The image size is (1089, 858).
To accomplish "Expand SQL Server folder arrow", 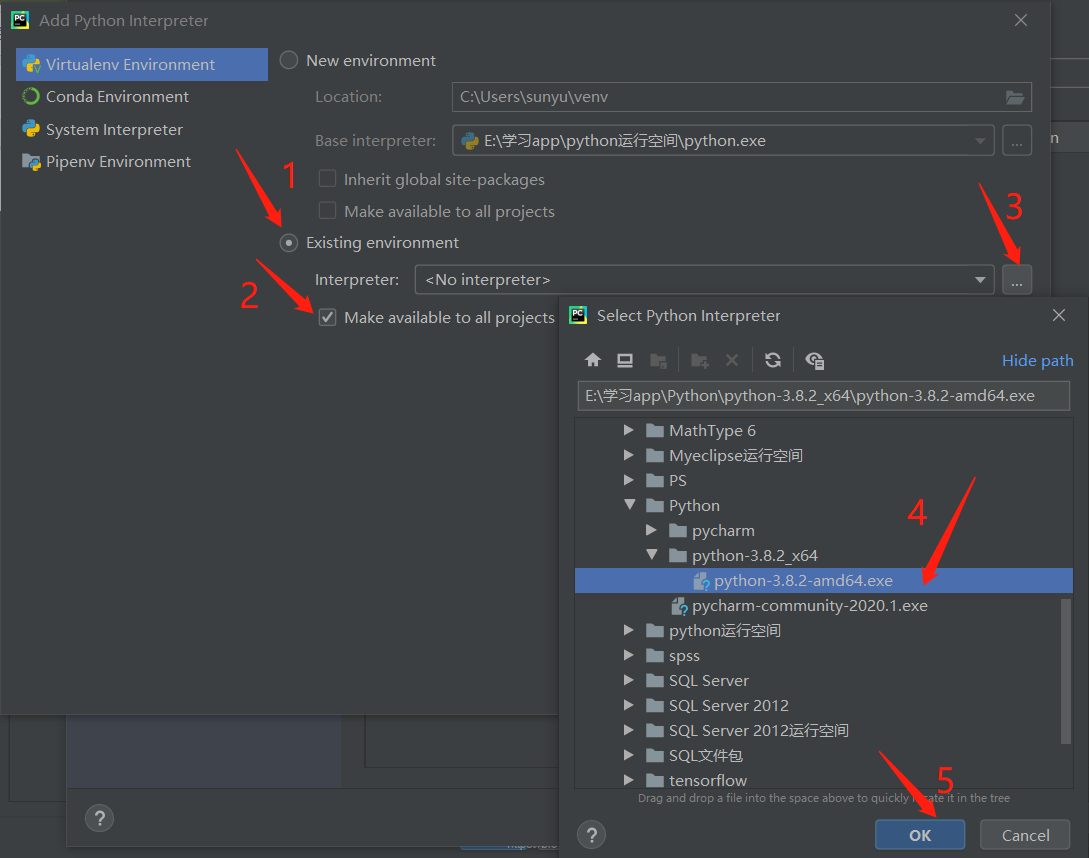I will click(x=629, y=680).
